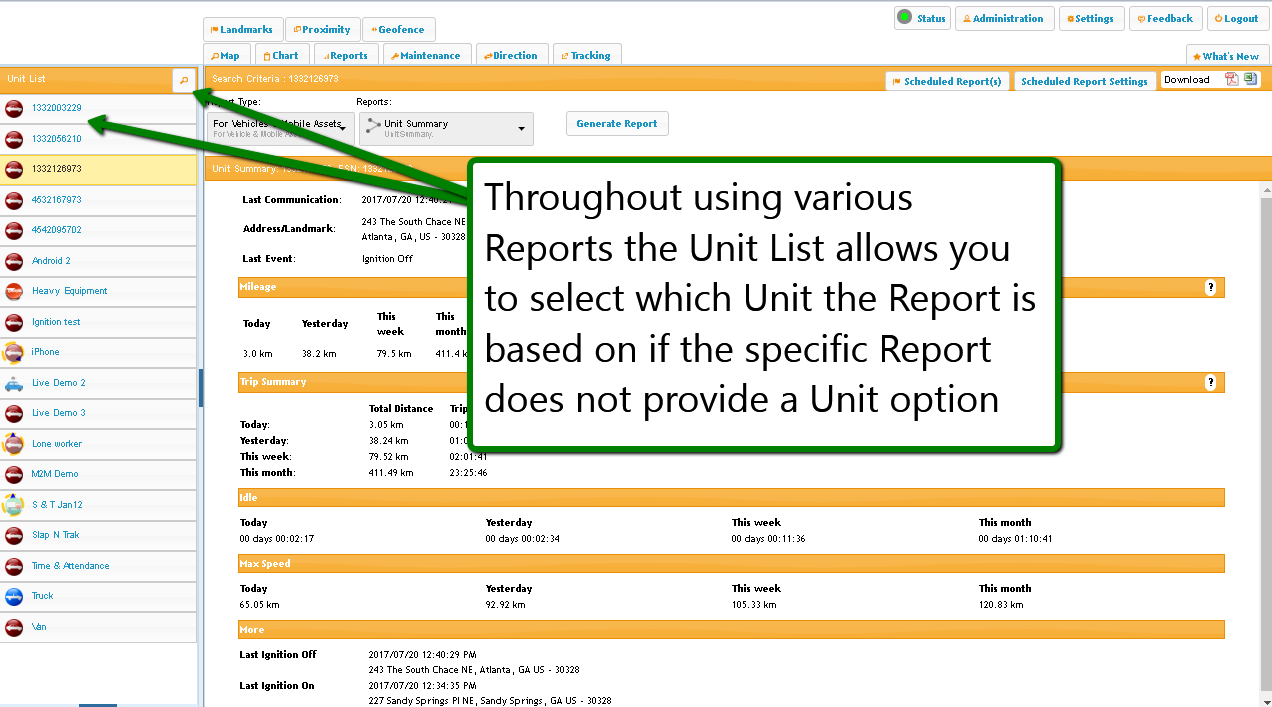
Task: Open Scheduled Report Settings
Action: [1084, 82]
